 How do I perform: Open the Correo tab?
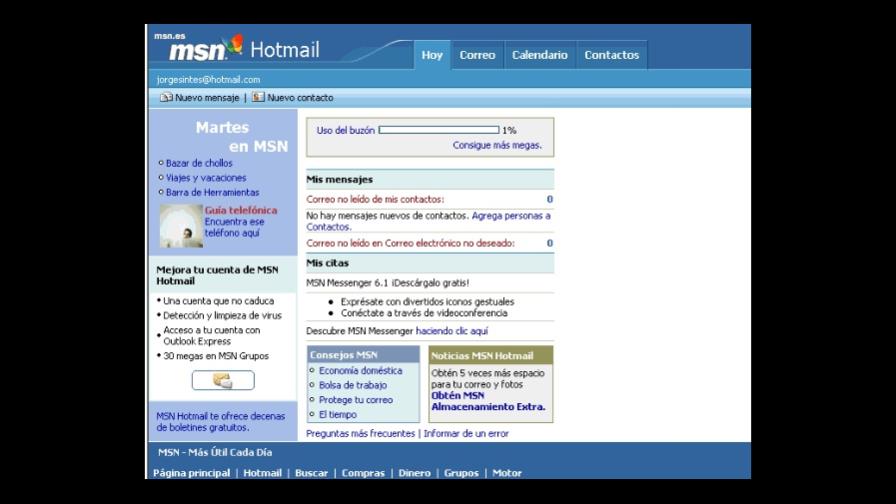[477, 55]
